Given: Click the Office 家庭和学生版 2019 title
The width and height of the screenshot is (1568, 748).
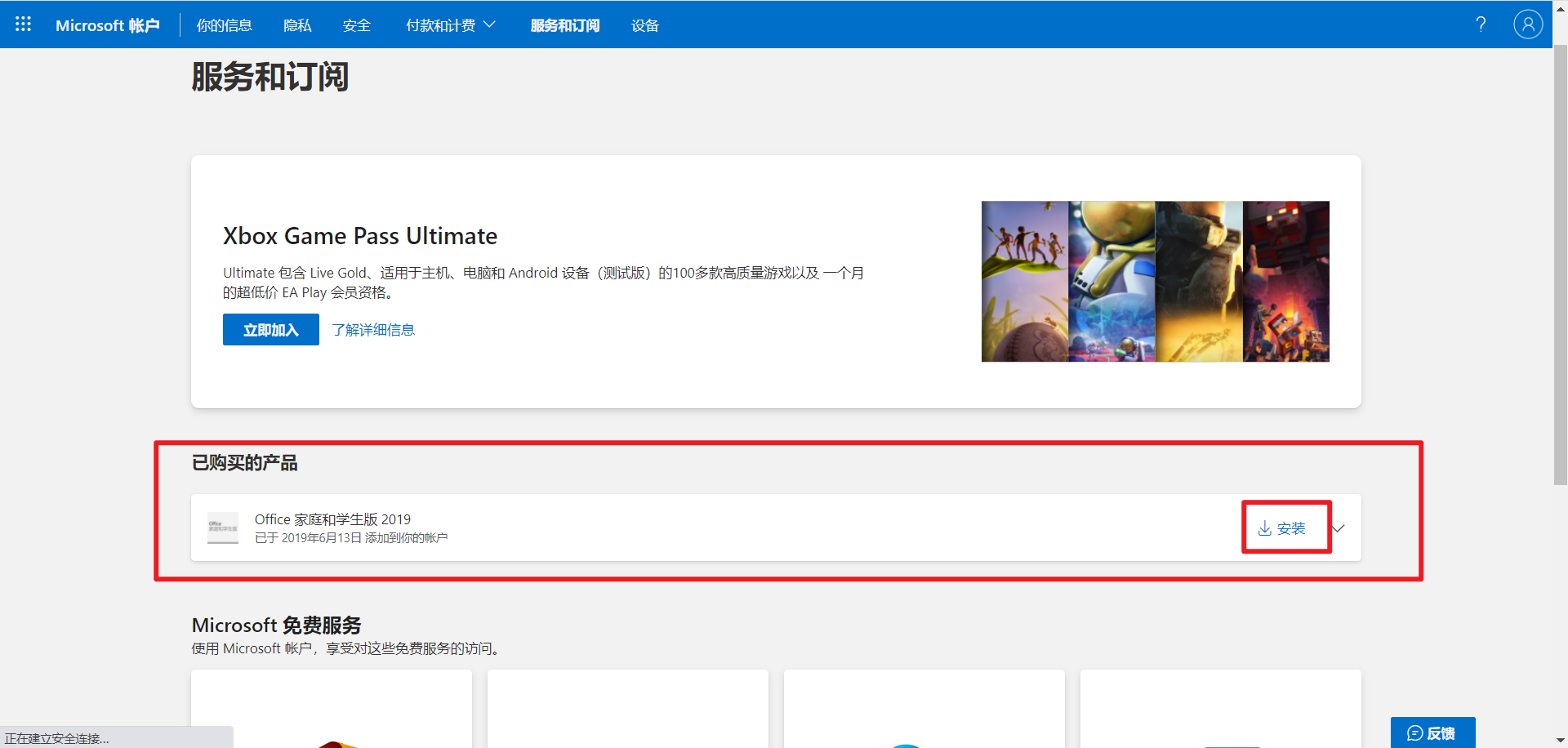Looking at the screenshot, I should click(332, 519).
